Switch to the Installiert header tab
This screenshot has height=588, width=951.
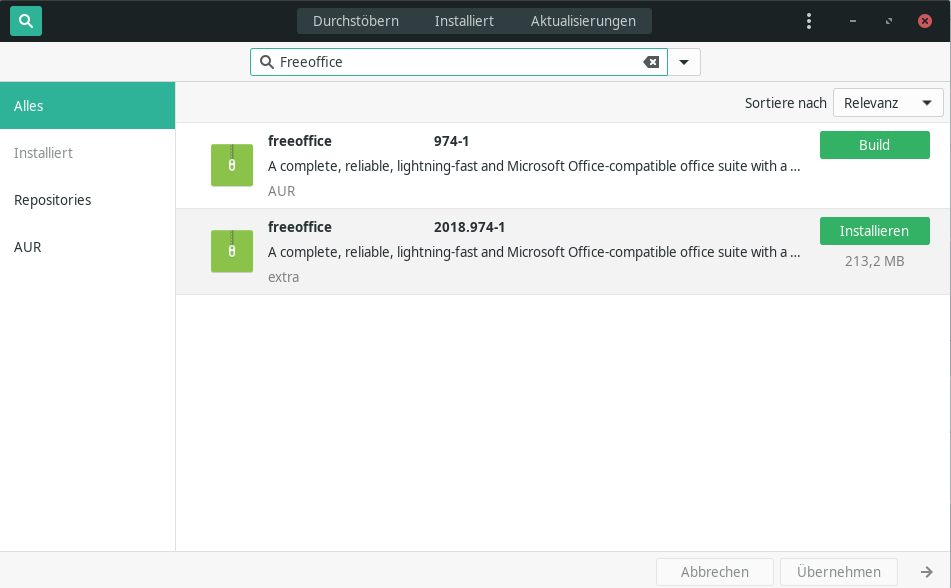[464, 21]
